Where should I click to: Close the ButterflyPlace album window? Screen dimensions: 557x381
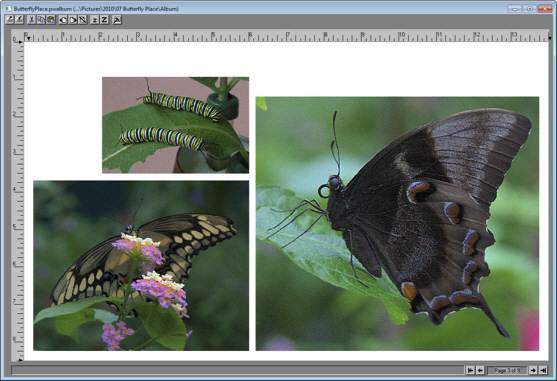[545, 8]
